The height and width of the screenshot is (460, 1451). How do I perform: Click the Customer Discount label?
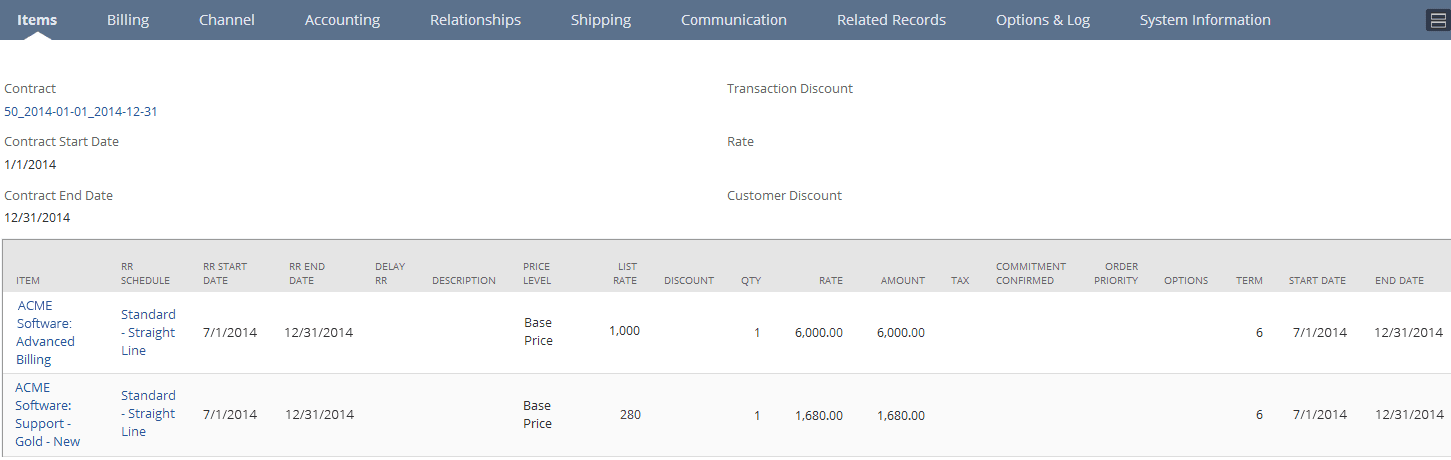pos(784,196)
